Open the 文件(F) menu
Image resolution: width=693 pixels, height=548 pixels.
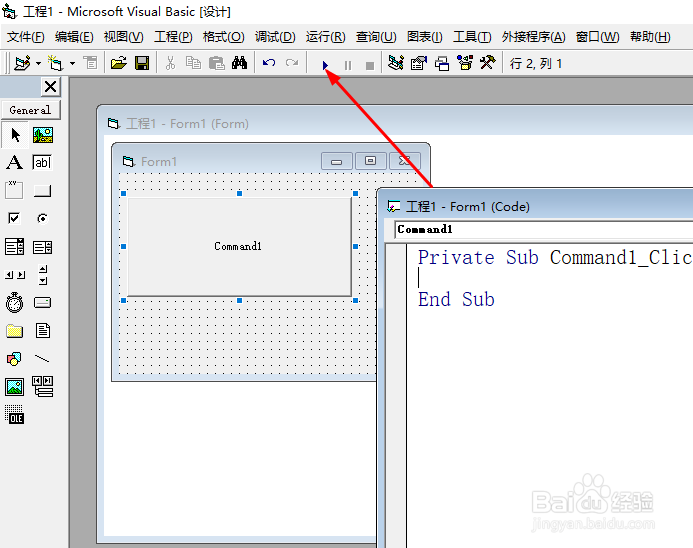click(x=26, y=37)
